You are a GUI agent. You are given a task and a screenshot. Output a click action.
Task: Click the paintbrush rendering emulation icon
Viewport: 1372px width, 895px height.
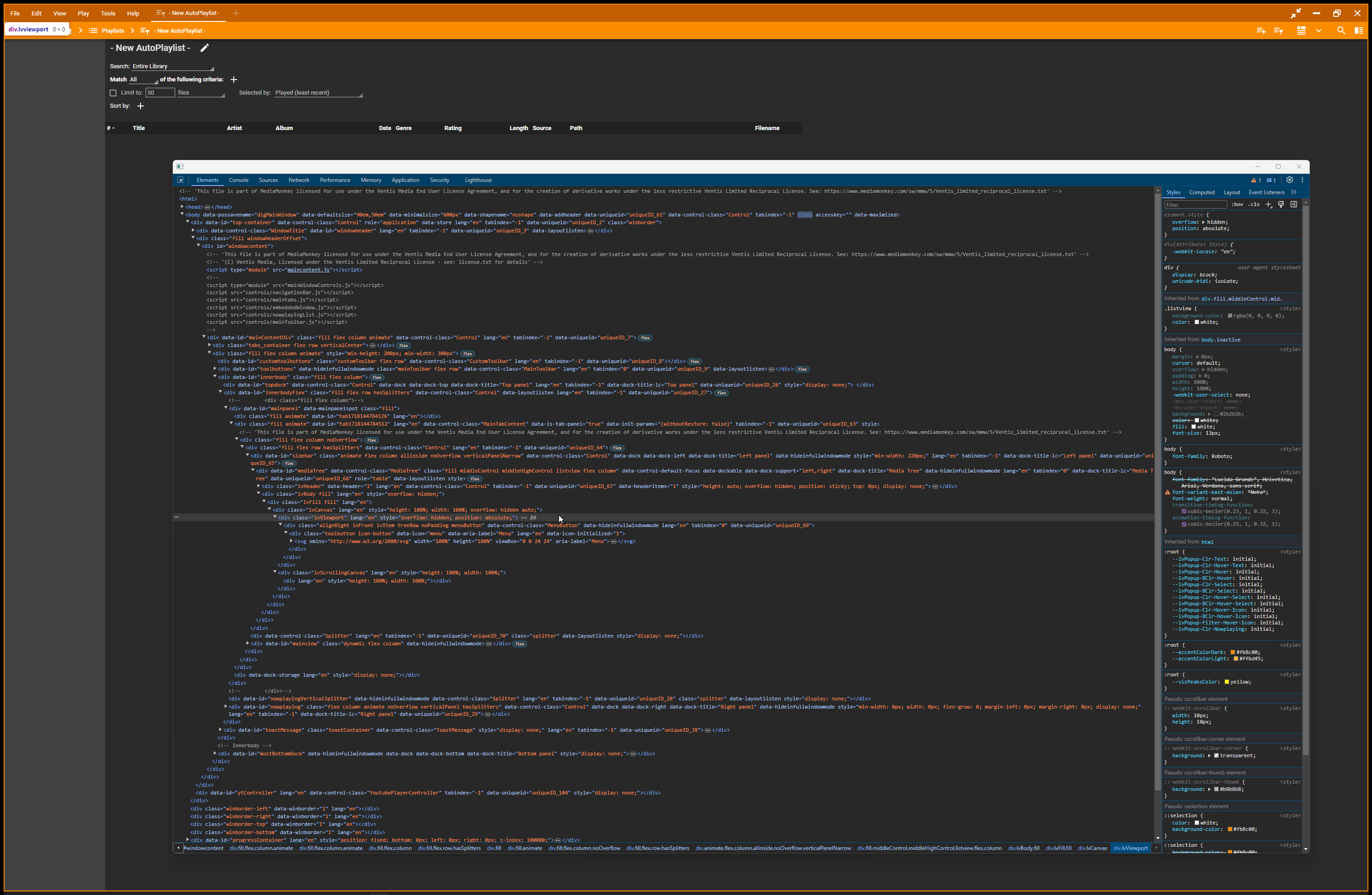click(x=1281, y=205)
